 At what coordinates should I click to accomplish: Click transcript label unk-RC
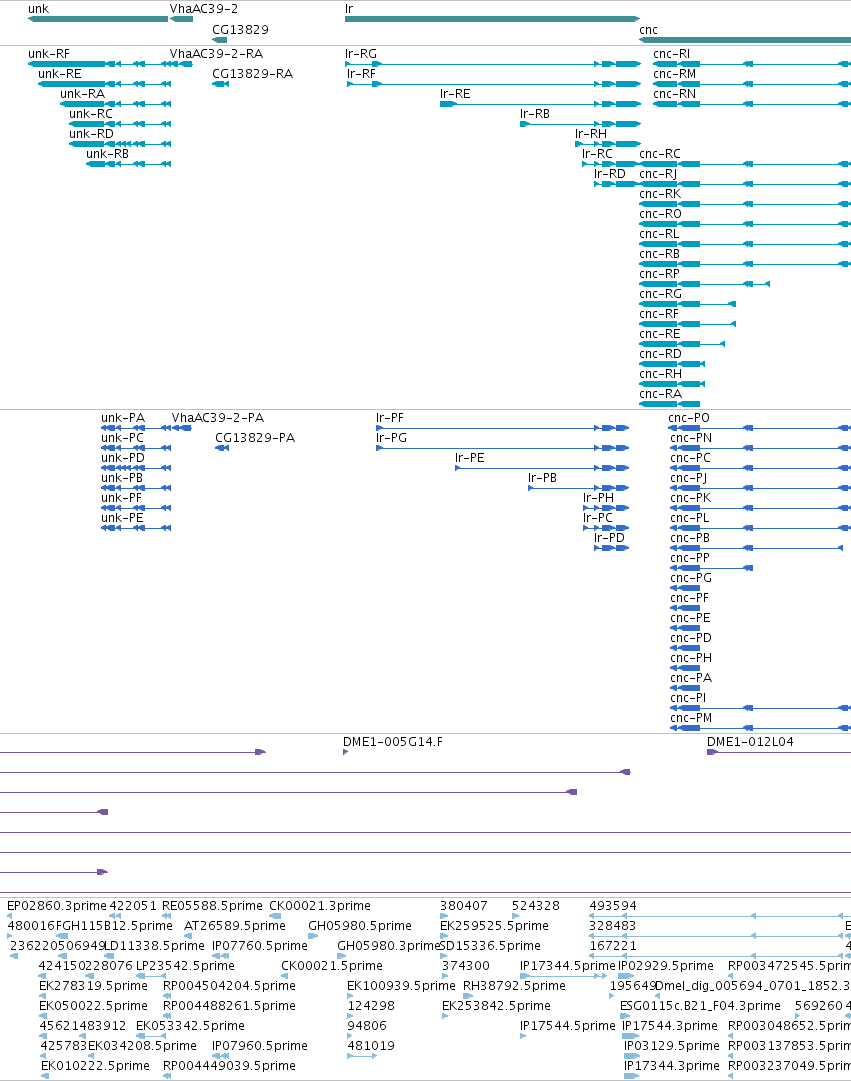[x=91, y=114]
